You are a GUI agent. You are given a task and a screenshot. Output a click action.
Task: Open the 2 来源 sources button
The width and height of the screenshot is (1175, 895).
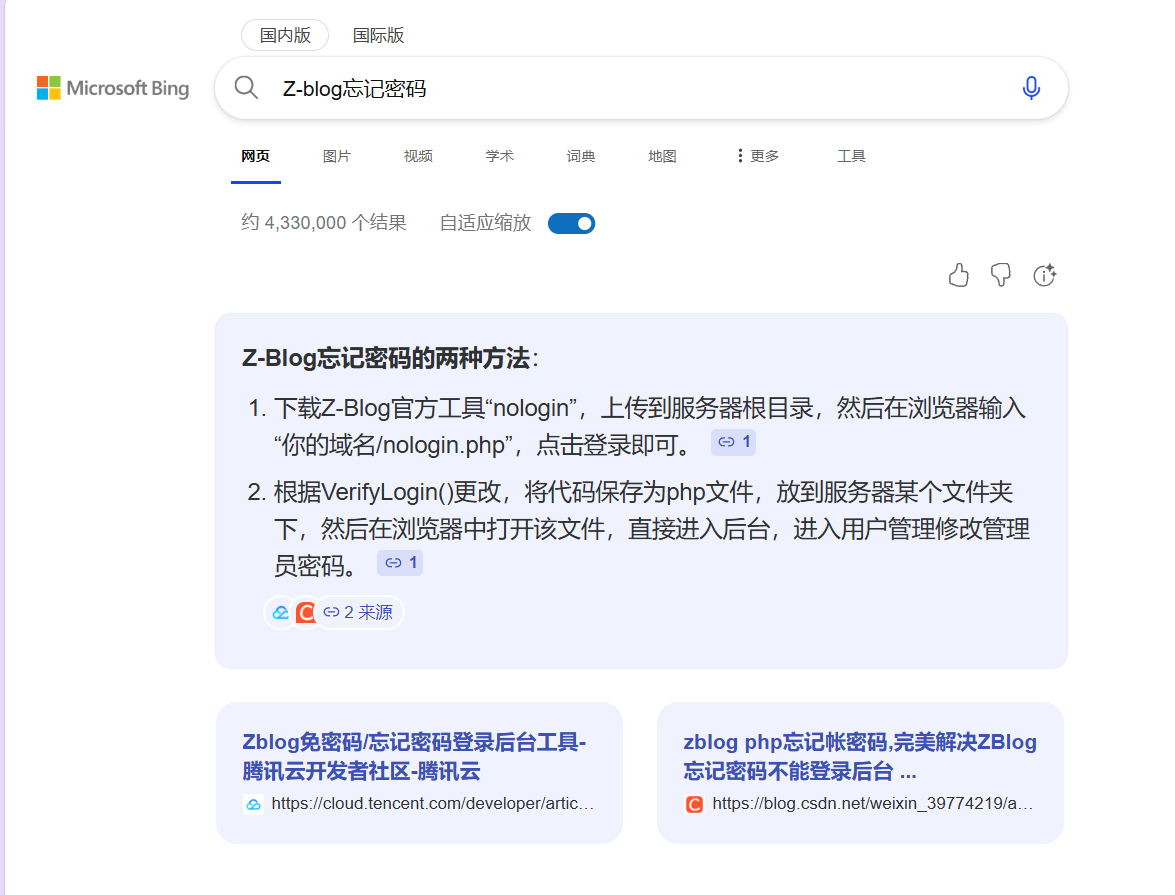(x=358, y=612)
